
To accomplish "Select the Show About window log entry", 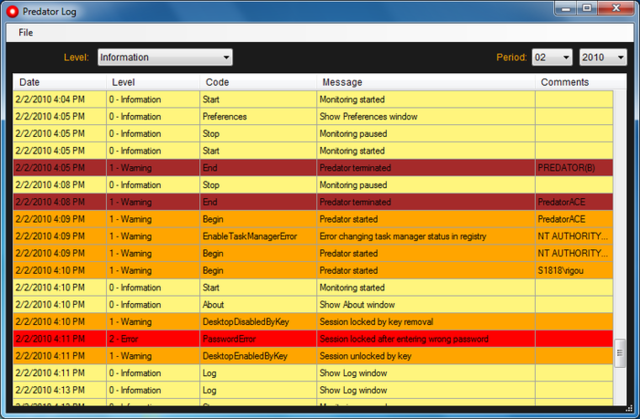I will (x=313, y=304).
